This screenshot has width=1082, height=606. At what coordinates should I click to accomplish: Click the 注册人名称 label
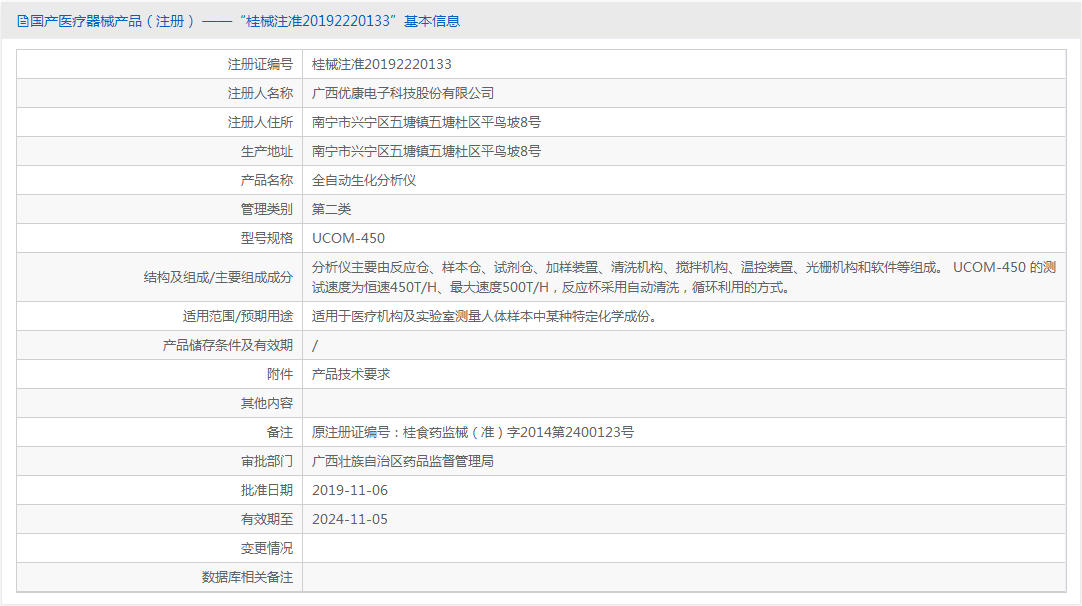coord(260,93)
